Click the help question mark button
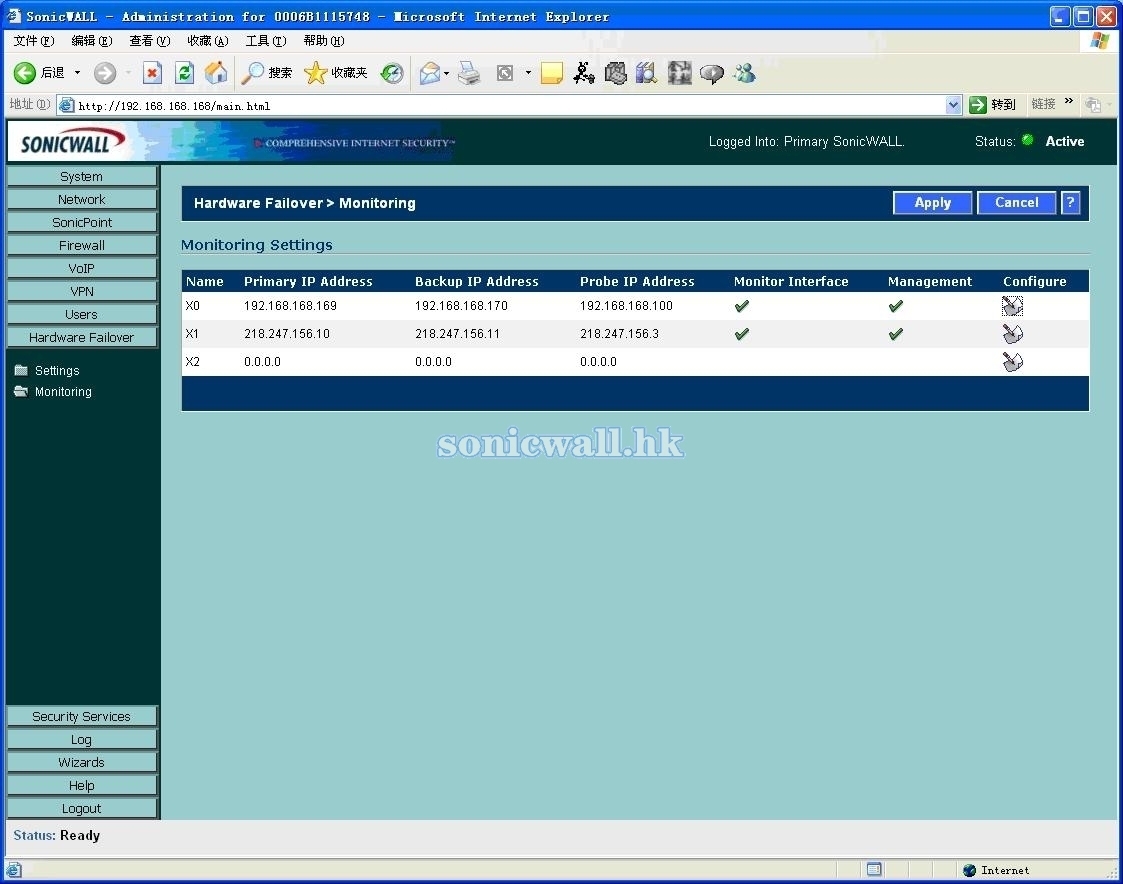 pos(1070,203)
